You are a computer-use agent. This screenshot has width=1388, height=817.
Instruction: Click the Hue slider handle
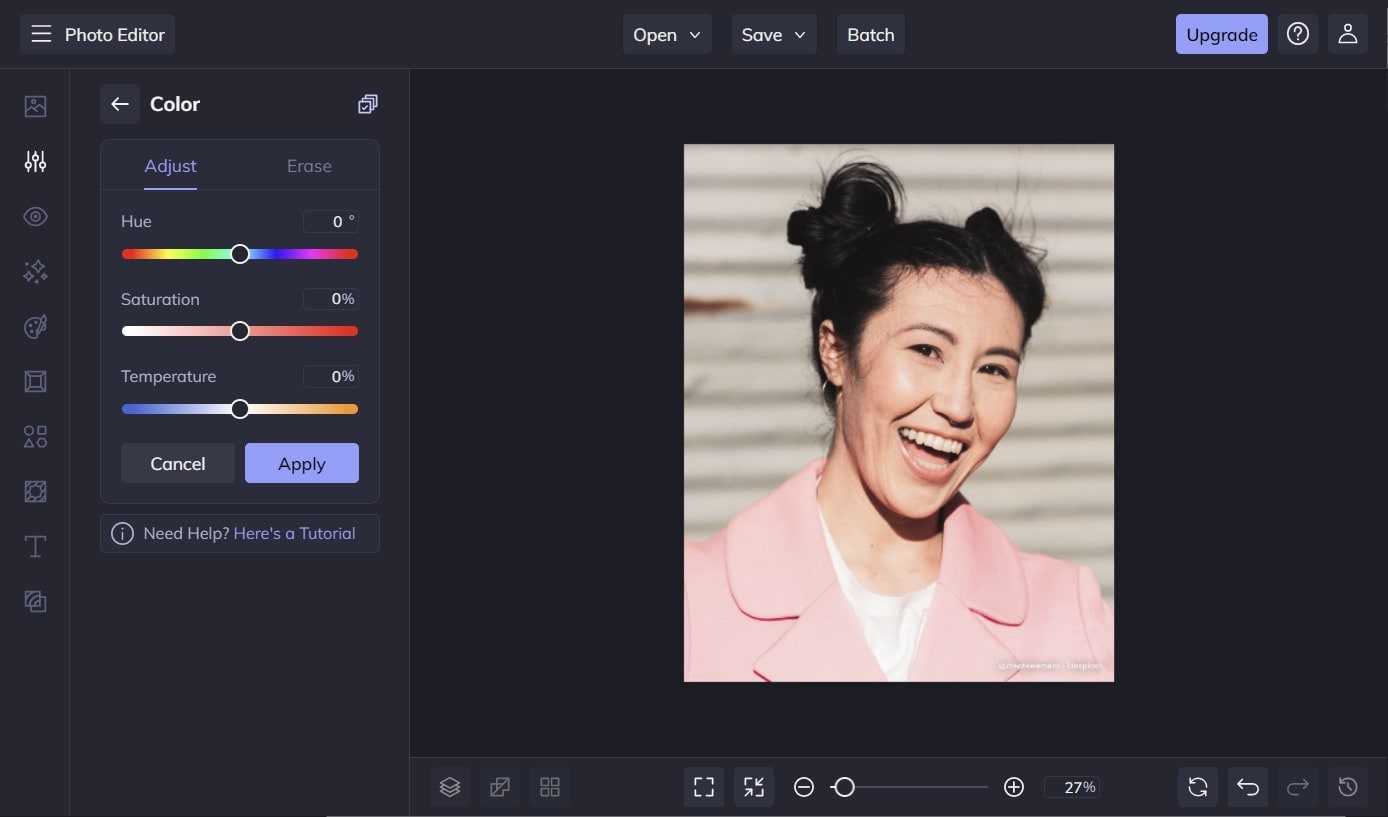240,254
